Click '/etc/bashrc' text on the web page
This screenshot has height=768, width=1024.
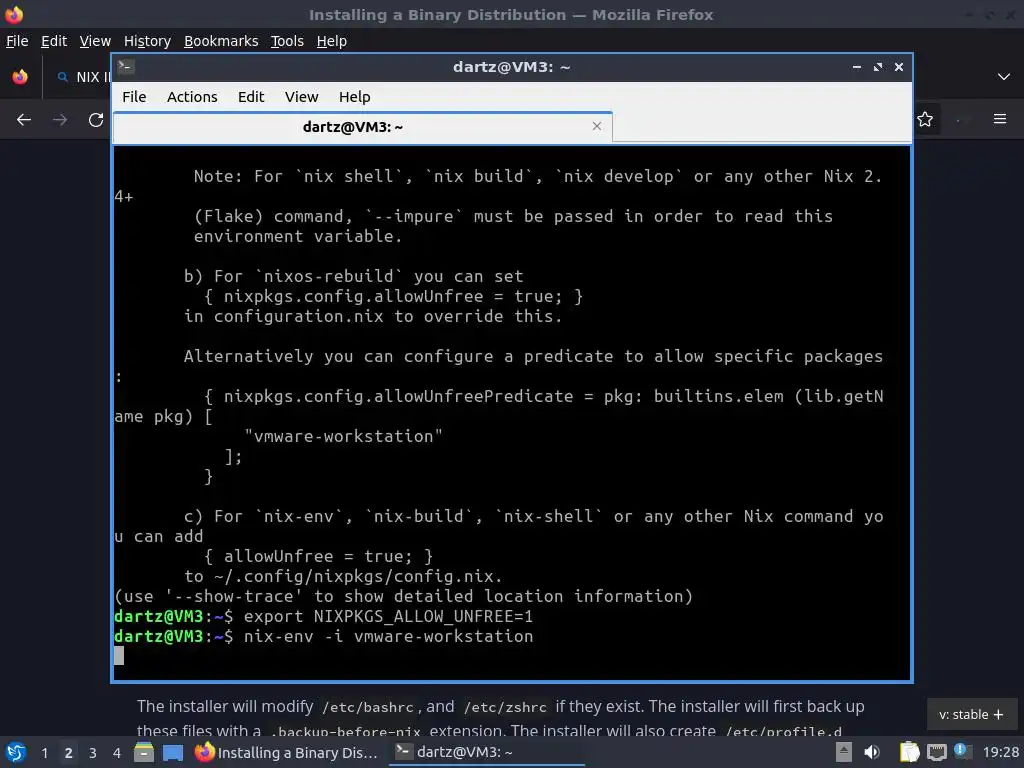click(368, 707)
